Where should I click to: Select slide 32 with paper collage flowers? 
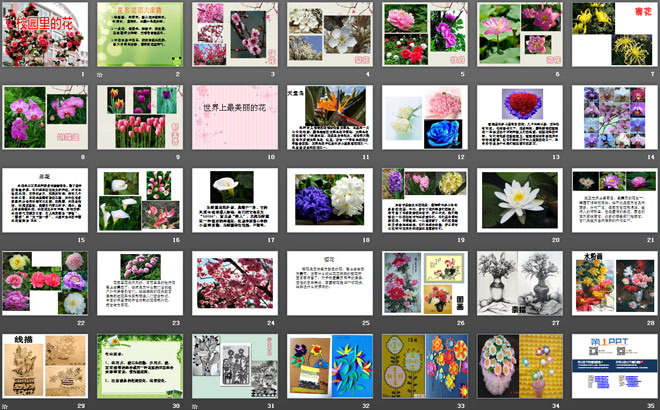click(x=330, y=366)
